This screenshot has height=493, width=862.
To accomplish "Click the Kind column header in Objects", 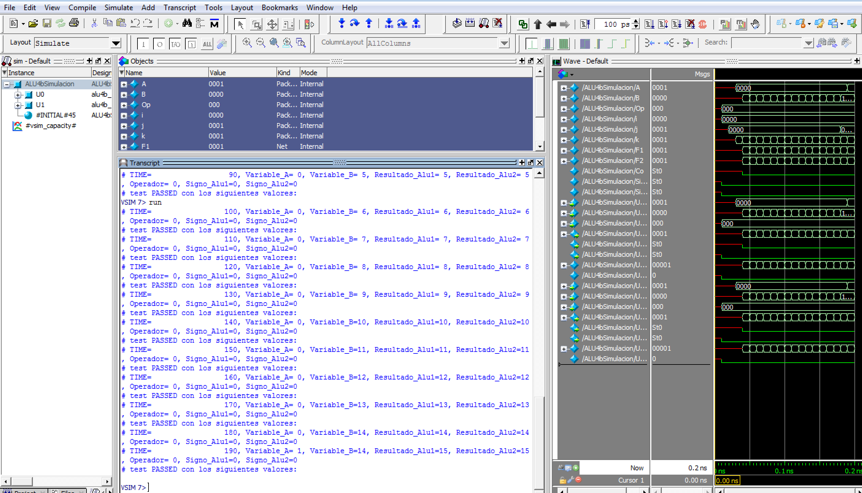I will tap(288, 73).
